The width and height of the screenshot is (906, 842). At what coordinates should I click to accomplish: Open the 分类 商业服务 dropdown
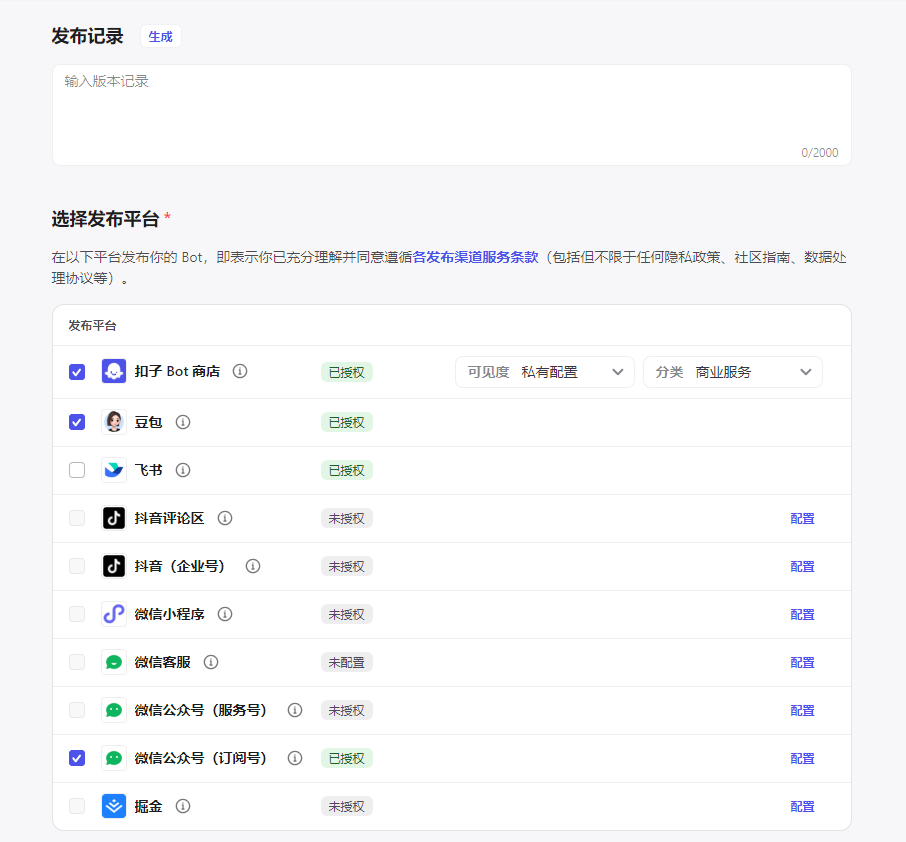[x=733, y=372]
